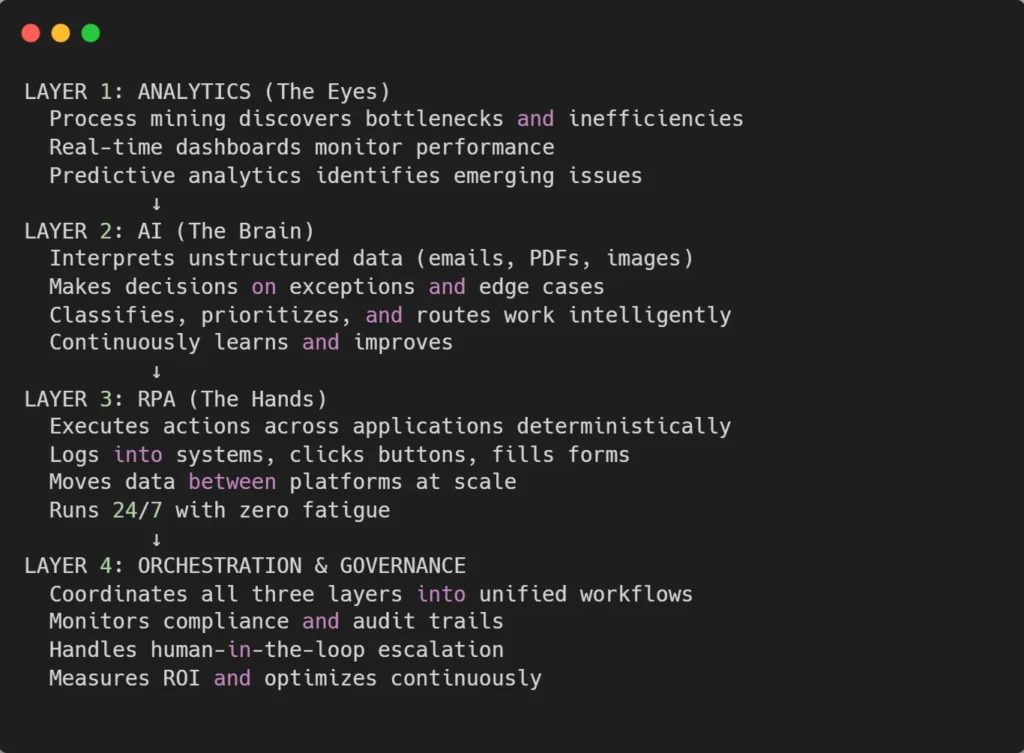Click the down arrow above LAYER 2 heading
The width and height of the screenshot is (1024, 753).
pyautogui.click(x=156, y=204)
